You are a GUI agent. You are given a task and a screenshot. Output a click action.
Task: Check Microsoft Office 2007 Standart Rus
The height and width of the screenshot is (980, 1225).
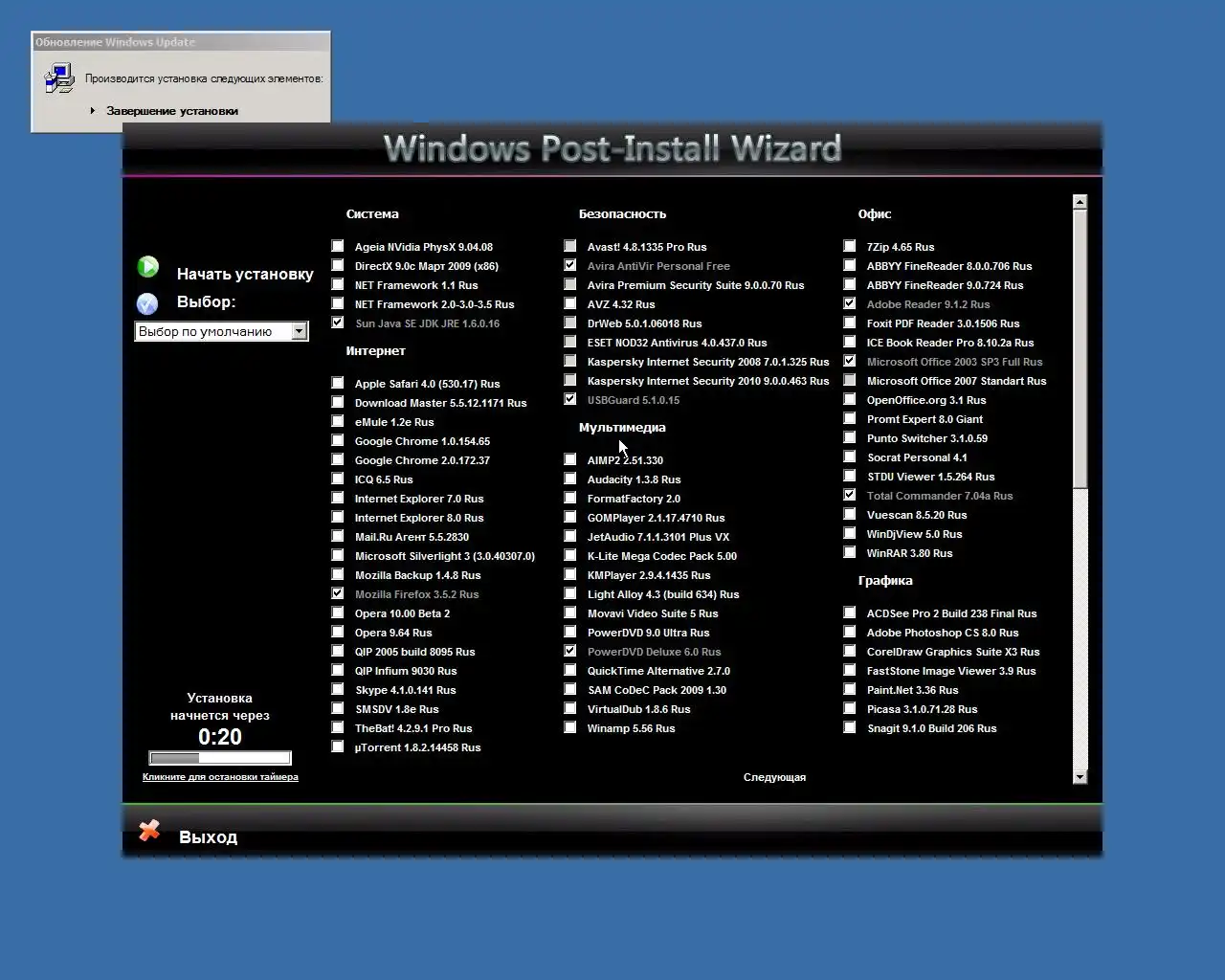click(x=850, y=380)
